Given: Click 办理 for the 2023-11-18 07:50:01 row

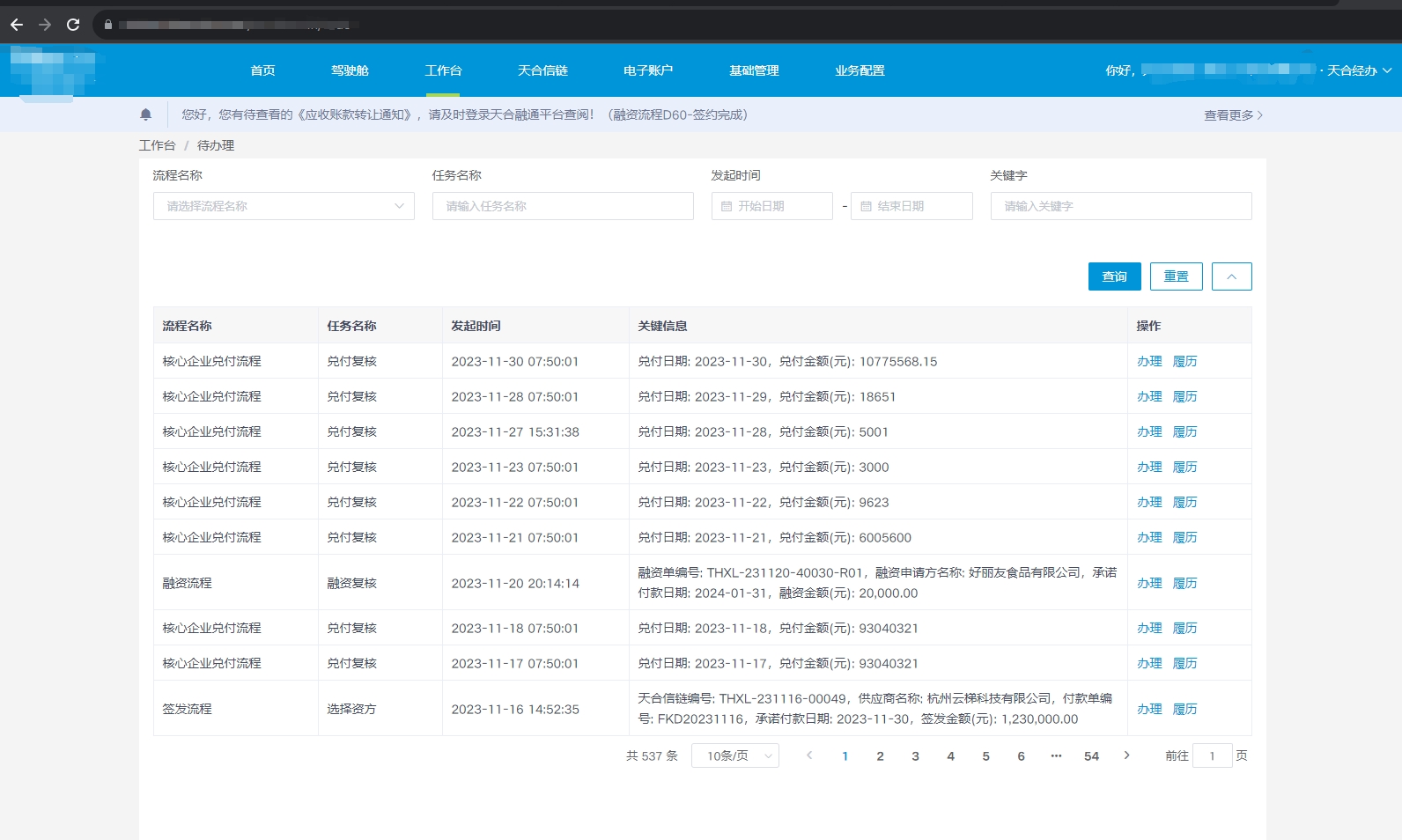Looking at the screenshot, I should [x=1149, y=628].
